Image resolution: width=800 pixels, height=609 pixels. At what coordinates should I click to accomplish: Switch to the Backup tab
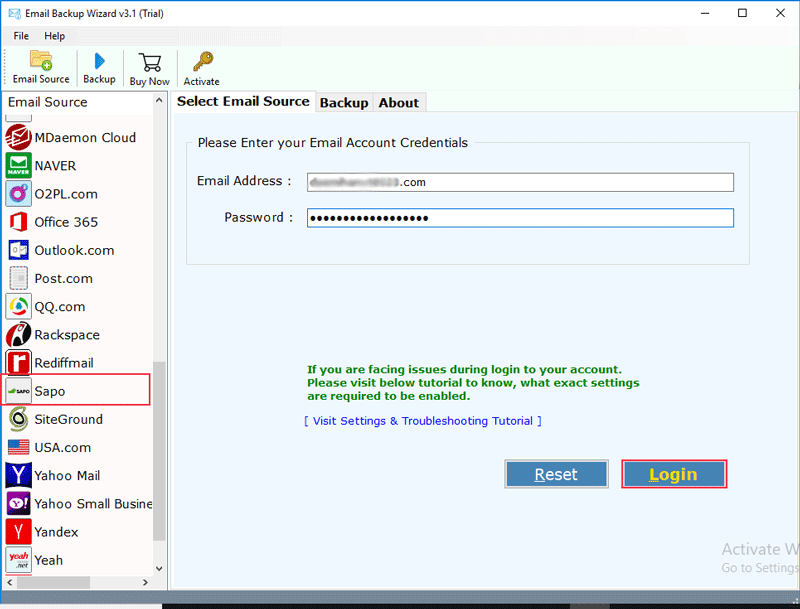pyautogui.click(x=344, y=103)
